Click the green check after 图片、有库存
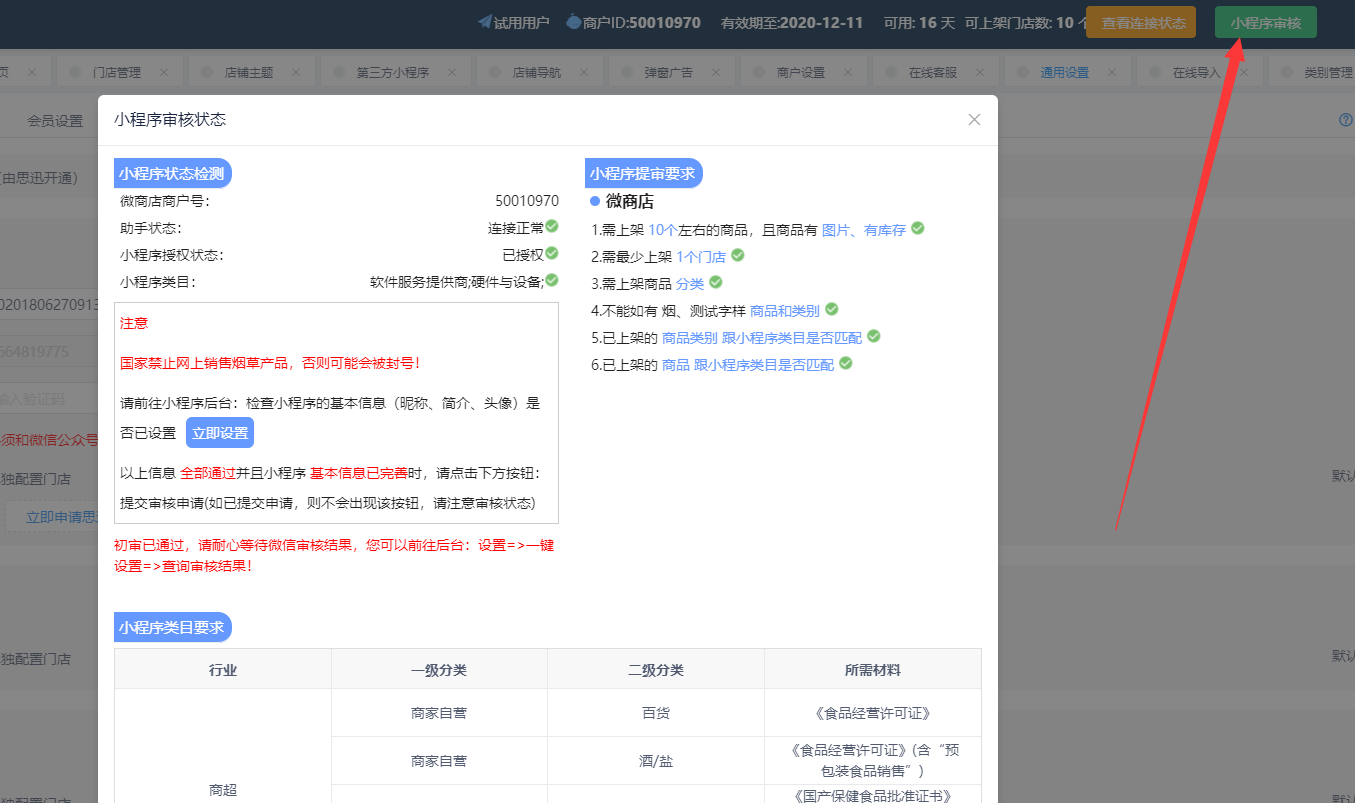The width and height of the screenshot is (1355, 803). (x=918, y=228)
